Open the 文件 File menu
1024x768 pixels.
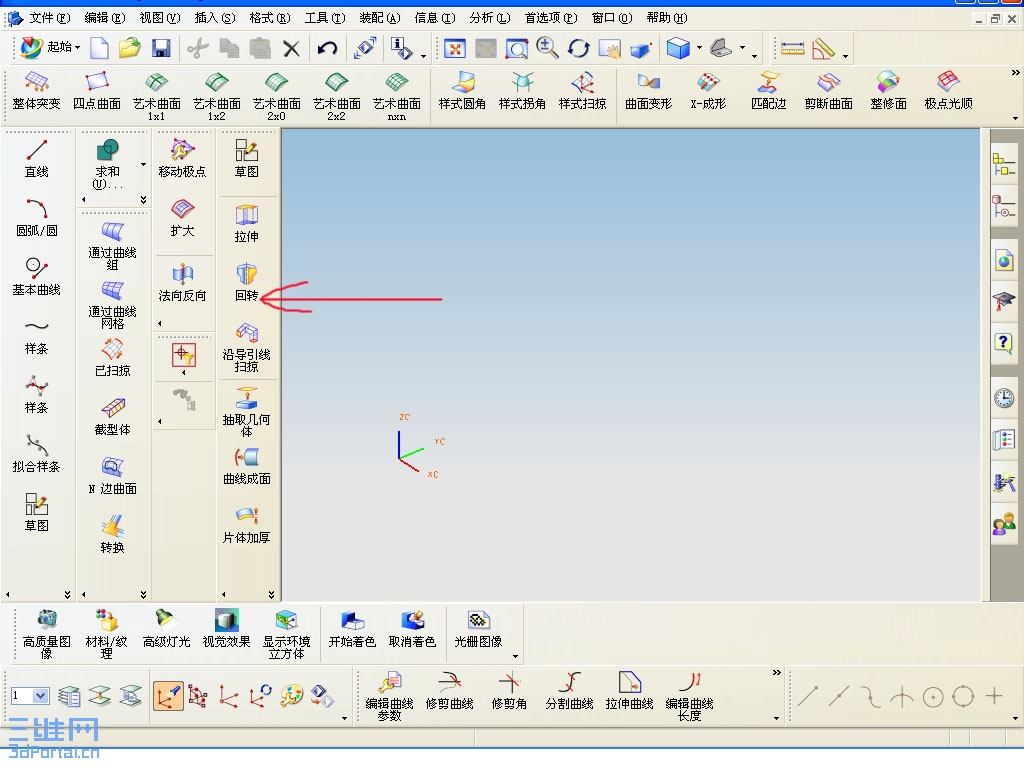(x=48, y=18)
